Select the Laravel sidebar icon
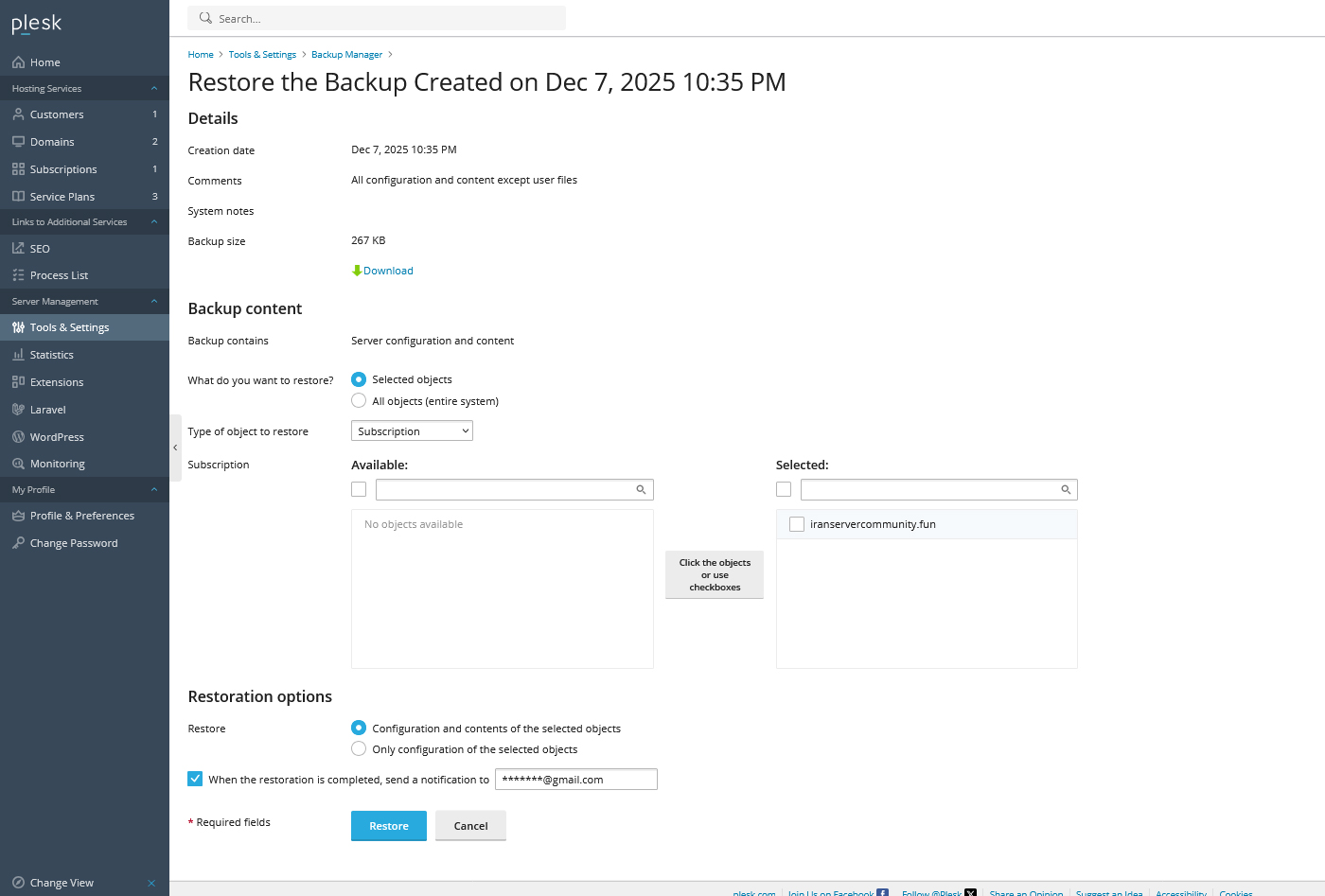The width and height of the screenshot is (1325, 896). [x=47, y=409]
